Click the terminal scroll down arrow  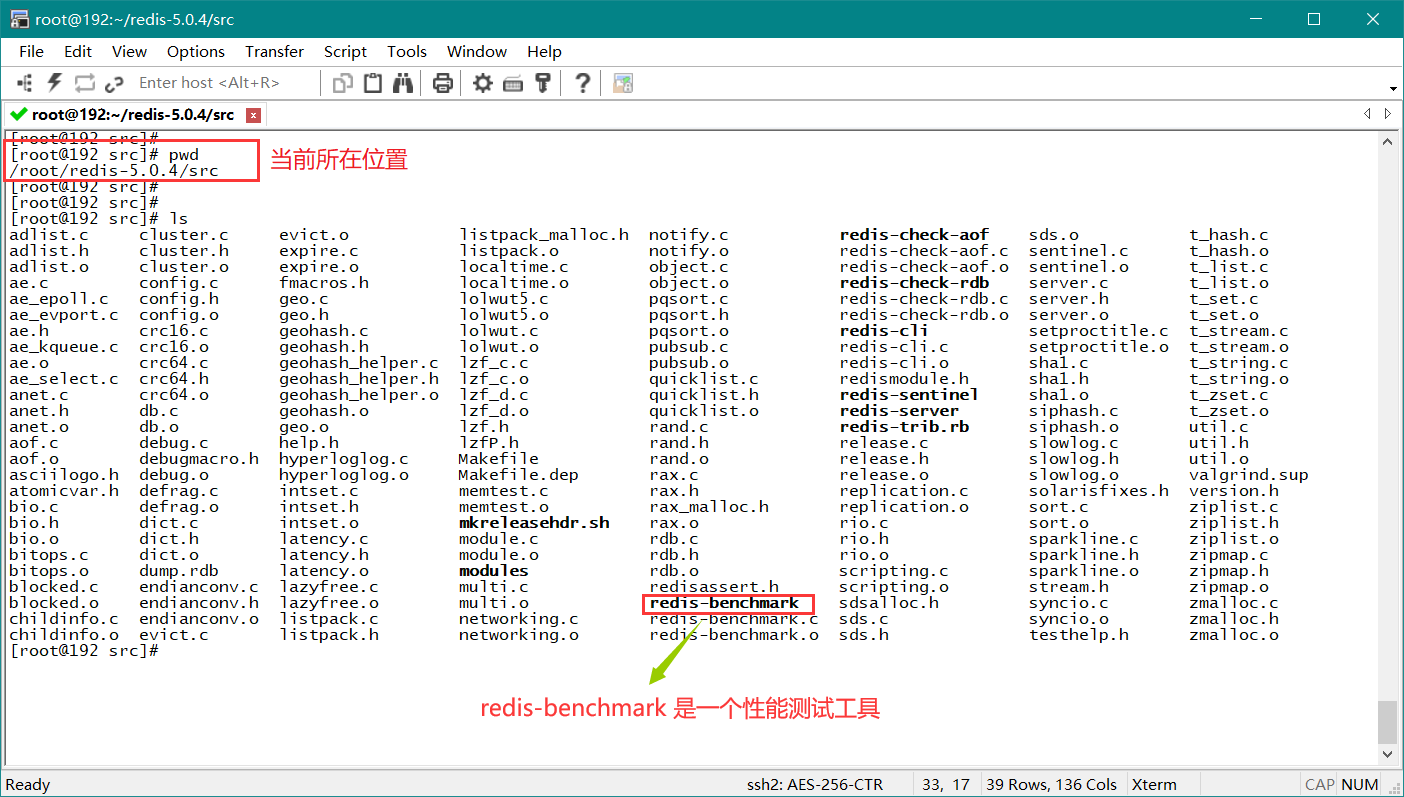tap(1386, 754)
